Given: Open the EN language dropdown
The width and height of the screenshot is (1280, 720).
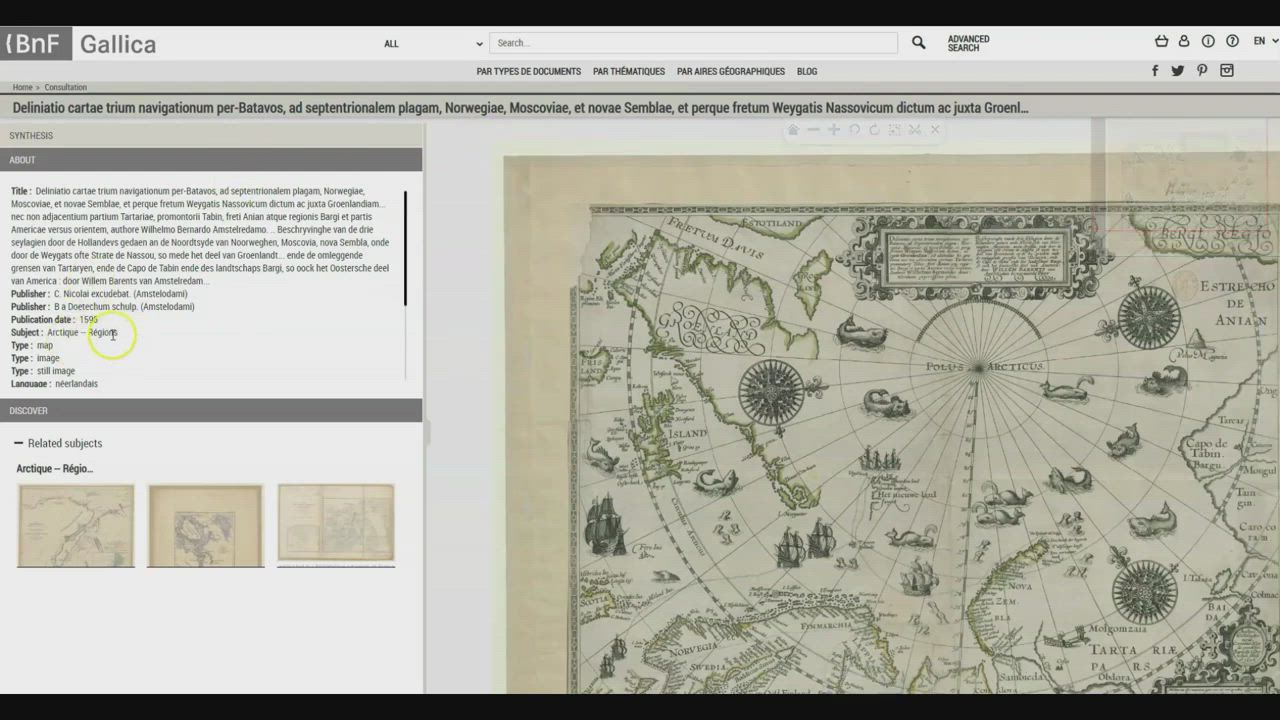Looking at the screenshot, I should point(1265,42).
